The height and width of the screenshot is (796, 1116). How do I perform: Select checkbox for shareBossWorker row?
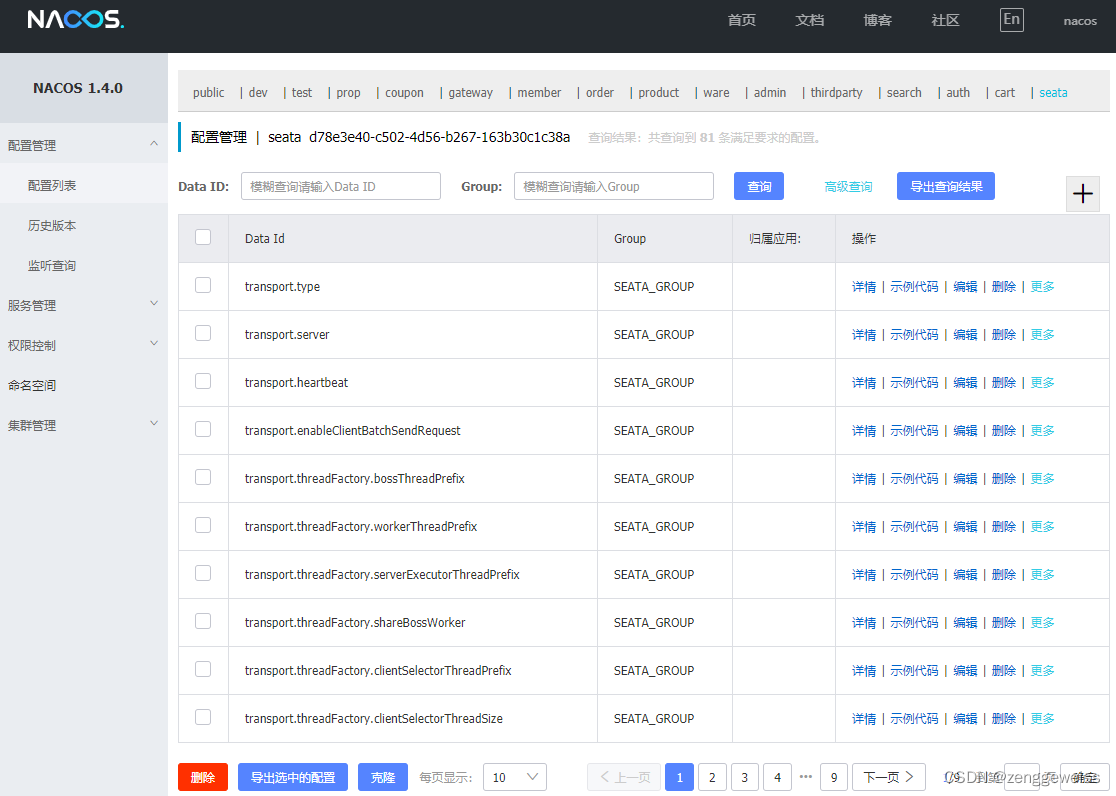pyautogui.click(x=203, y=622)
